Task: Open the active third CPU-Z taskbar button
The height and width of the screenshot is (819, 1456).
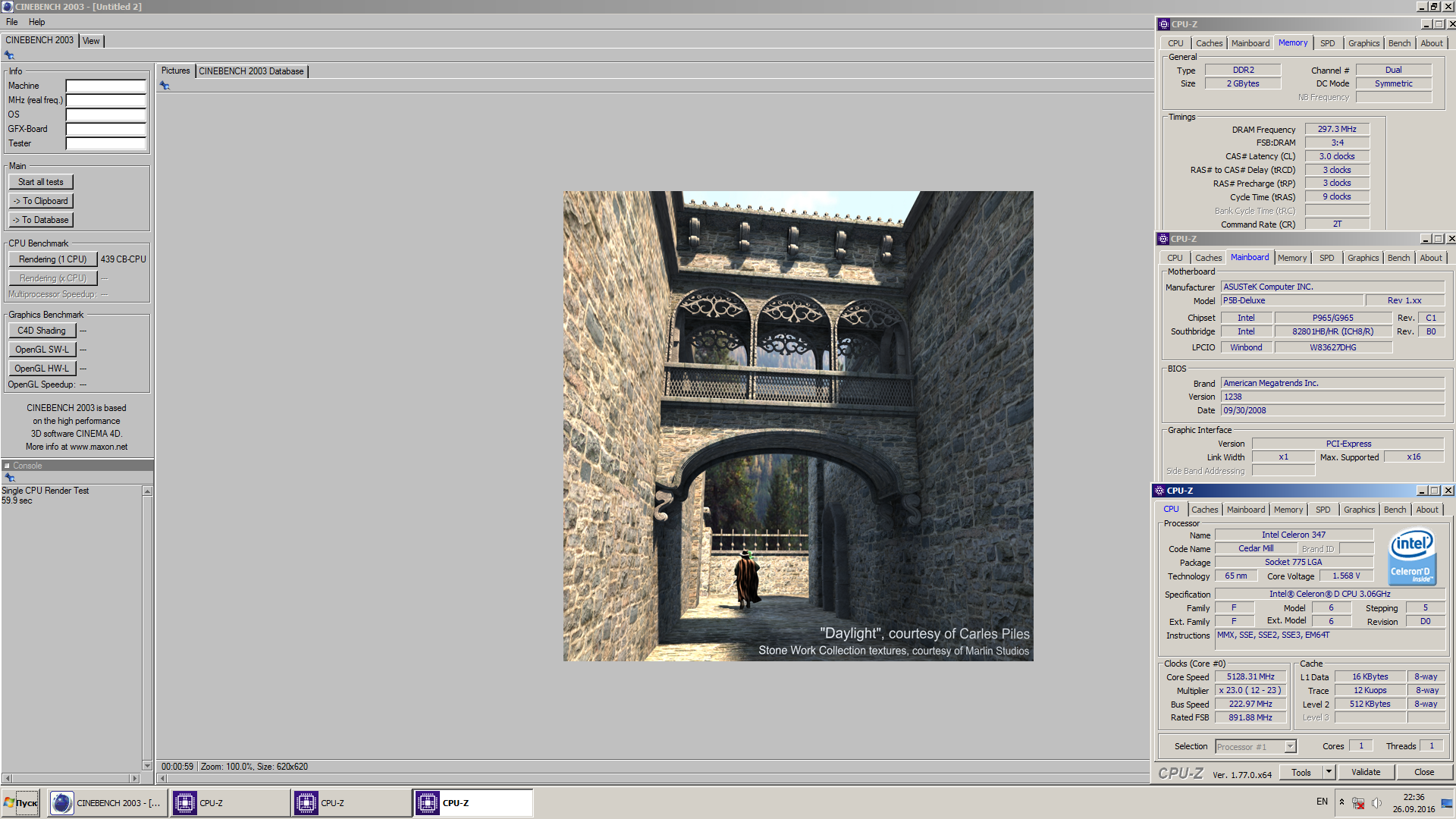Action: click(x=473, y=803)
